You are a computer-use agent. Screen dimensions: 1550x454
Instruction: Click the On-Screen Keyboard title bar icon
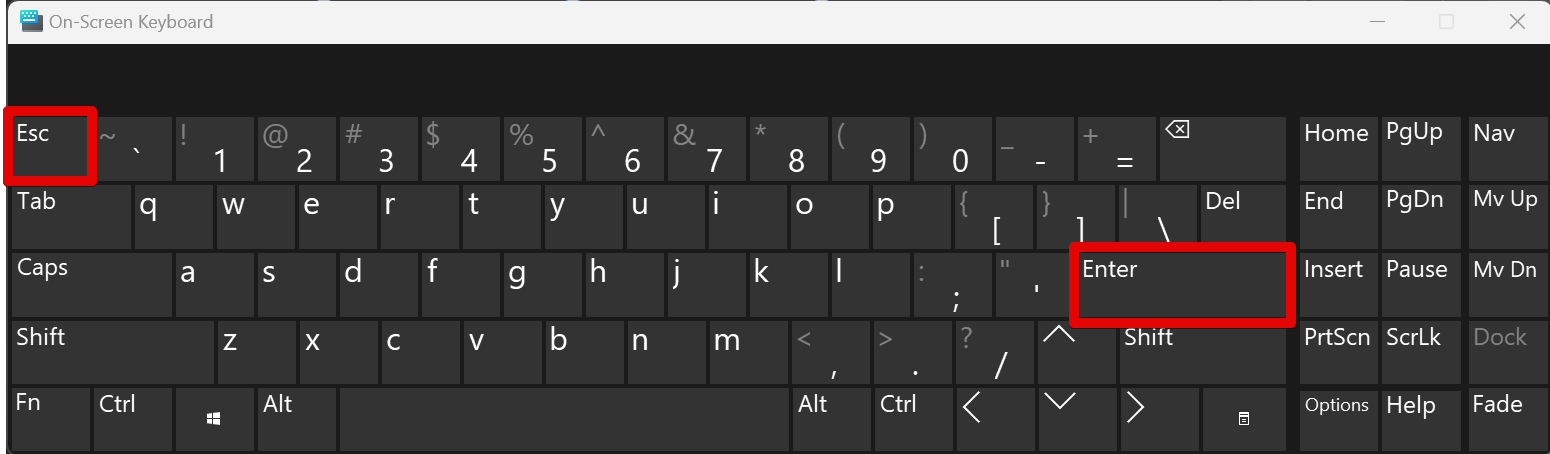click(x=30, y=21)
